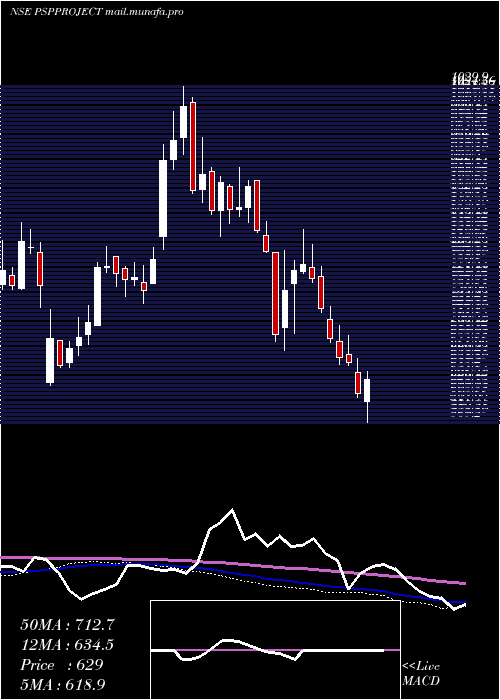Image resolution: width=500 pixels, height=700 pixels.
Task: Click the 5MA : 618.9 value
Action: (x=64, y=685)
